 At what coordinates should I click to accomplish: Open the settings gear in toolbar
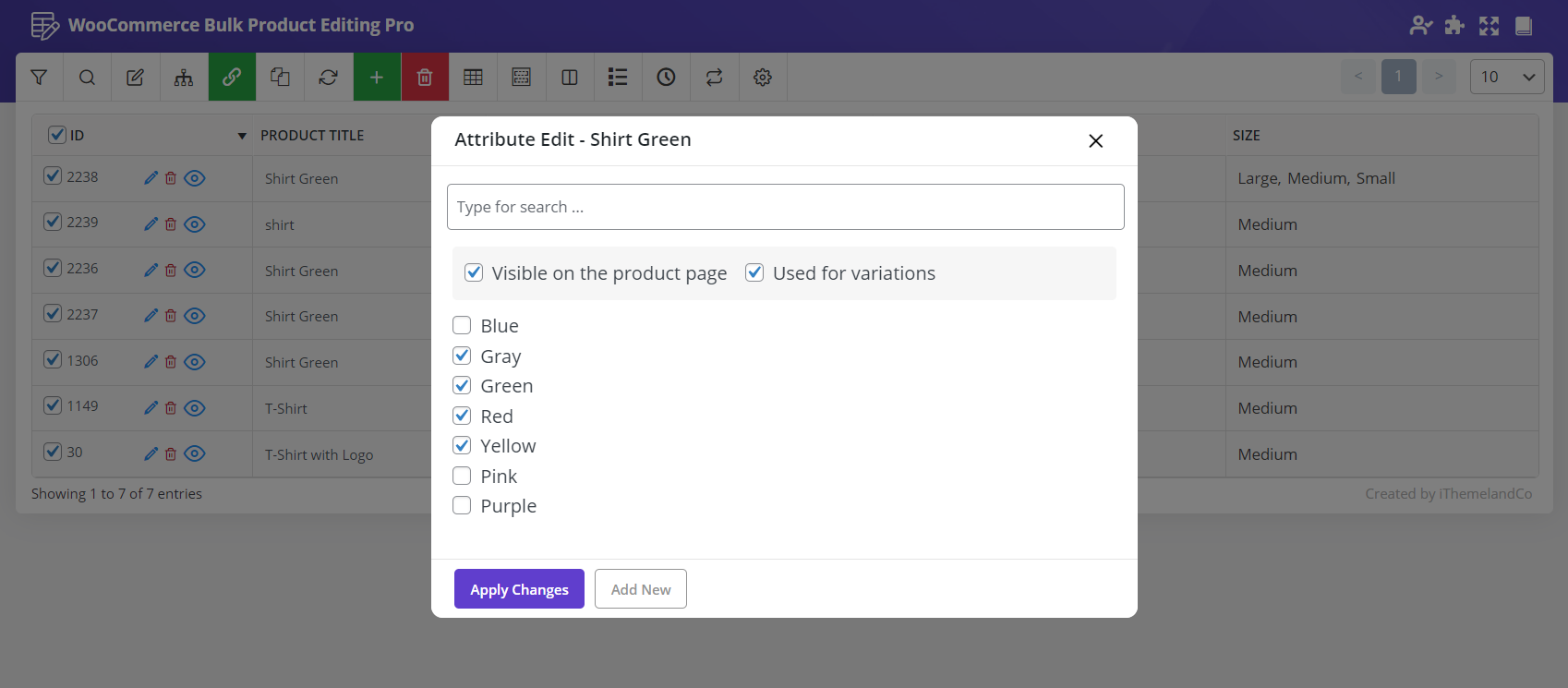tap(763, 78)
